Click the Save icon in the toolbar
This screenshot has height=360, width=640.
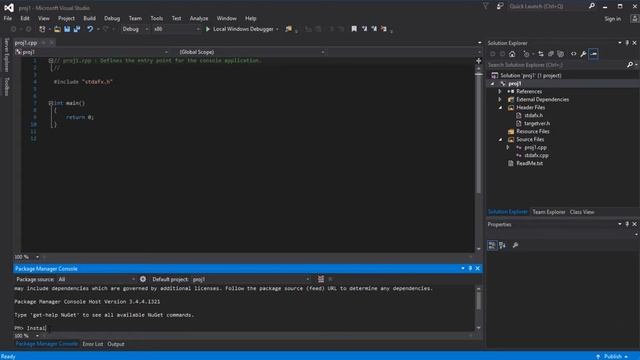click(67, 29)
